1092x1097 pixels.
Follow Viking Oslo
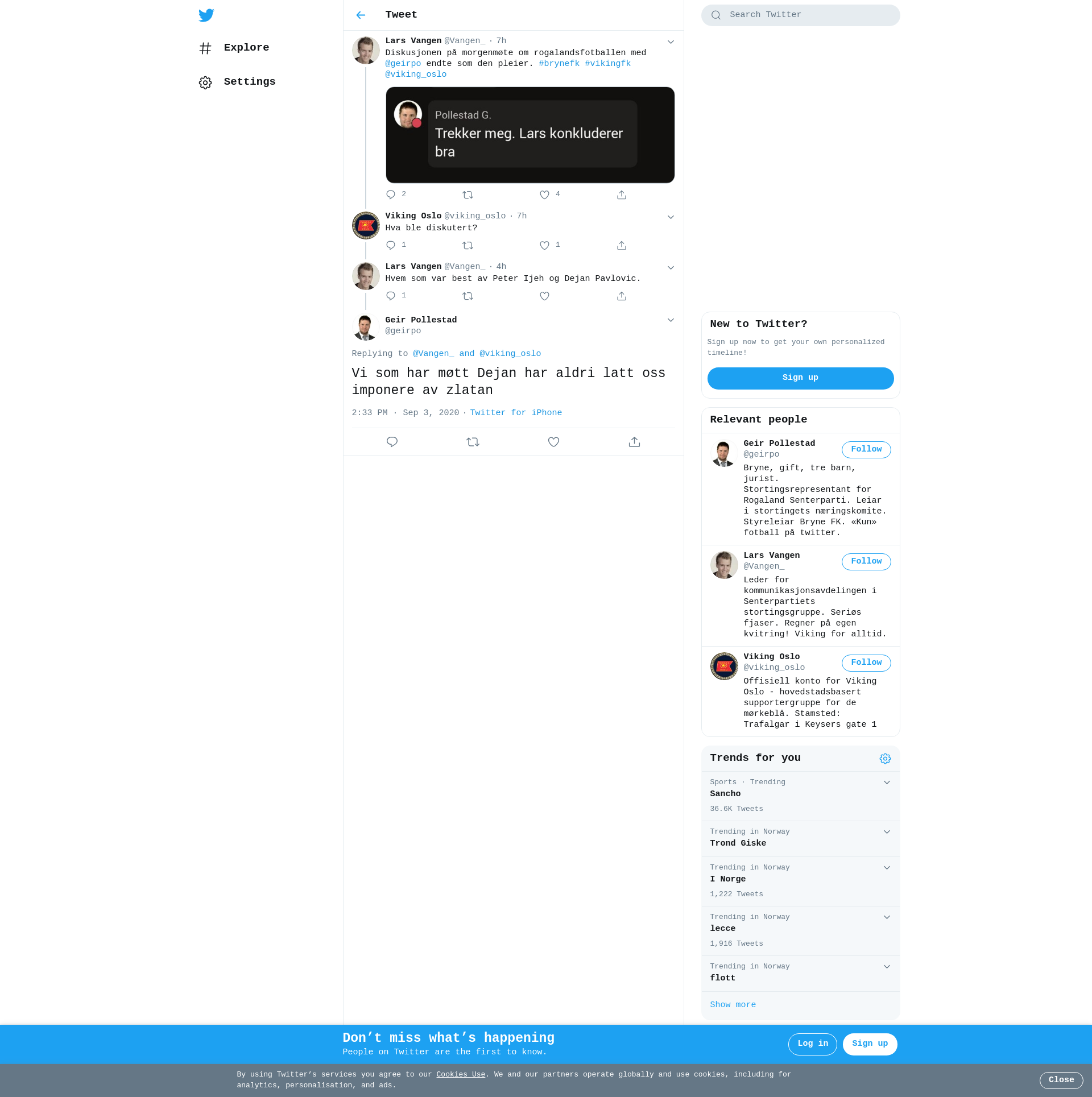pyautogui.click(x=866, y=663)
